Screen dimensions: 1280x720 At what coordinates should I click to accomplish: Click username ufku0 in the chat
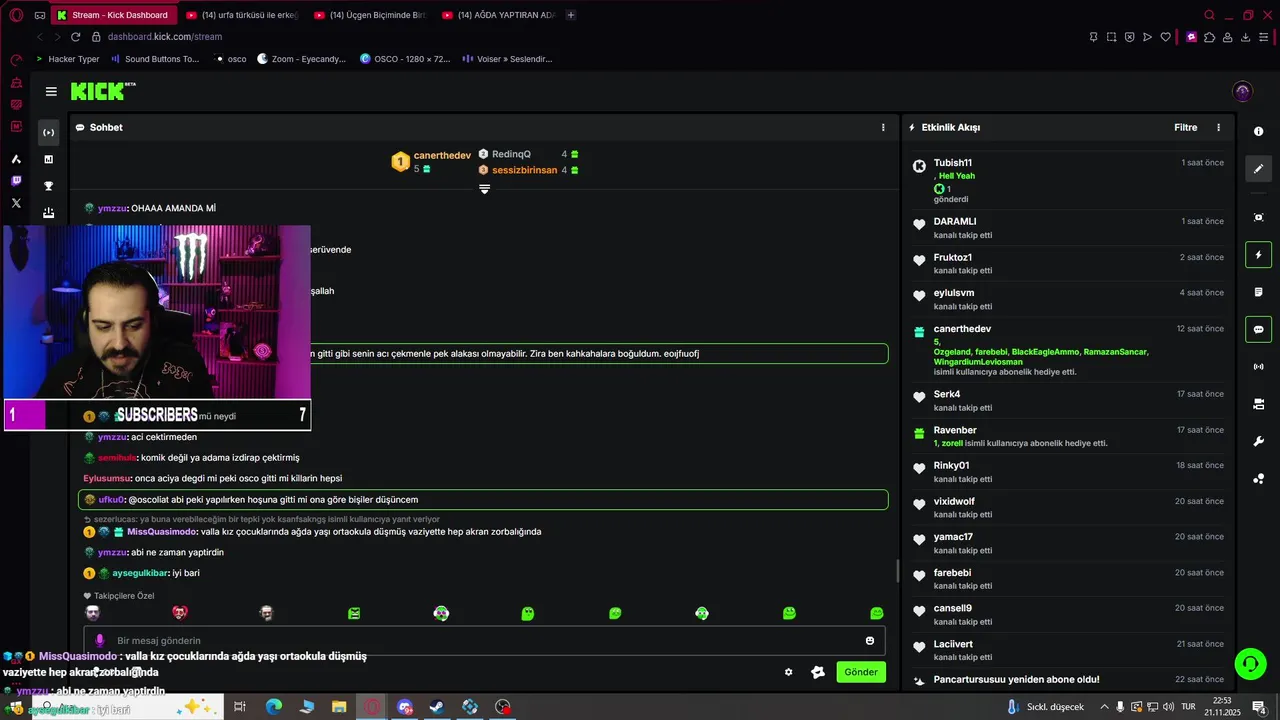click(x=111, y=500)
